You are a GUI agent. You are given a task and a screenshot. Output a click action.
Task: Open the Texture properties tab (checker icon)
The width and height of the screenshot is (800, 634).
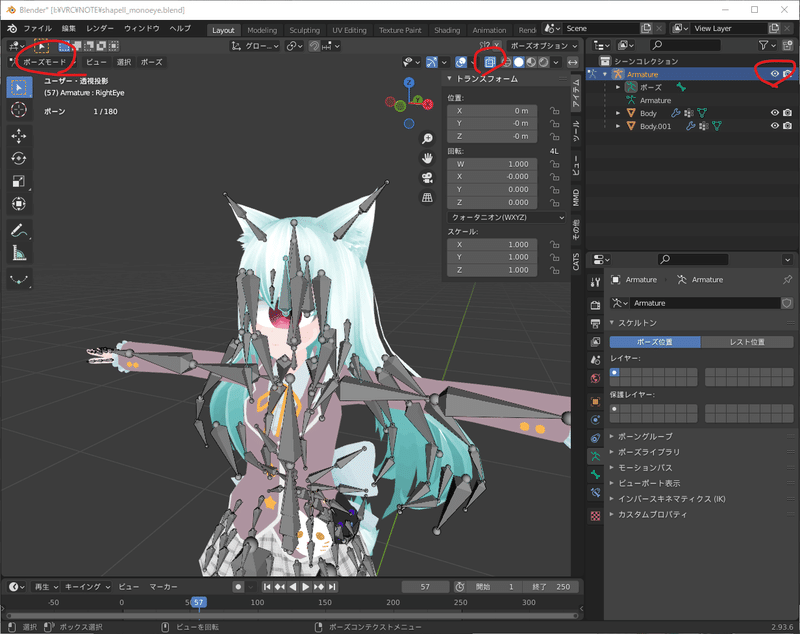tap(595, 516)
